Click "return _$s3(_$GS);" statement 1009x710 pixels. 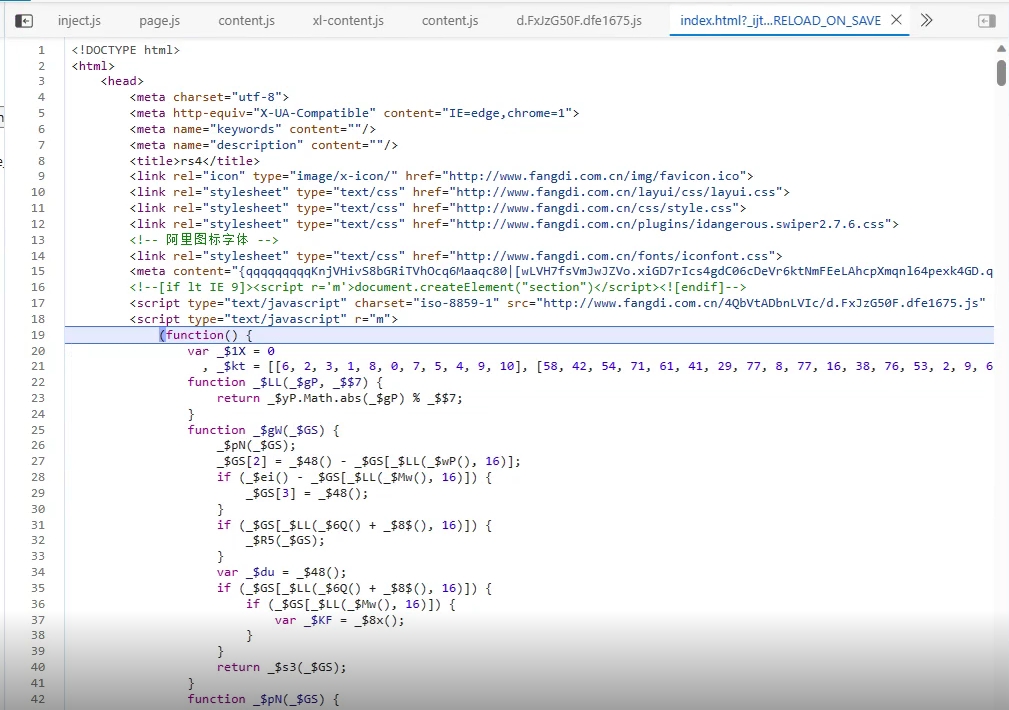pyautogui.click(x=281, y=668)
